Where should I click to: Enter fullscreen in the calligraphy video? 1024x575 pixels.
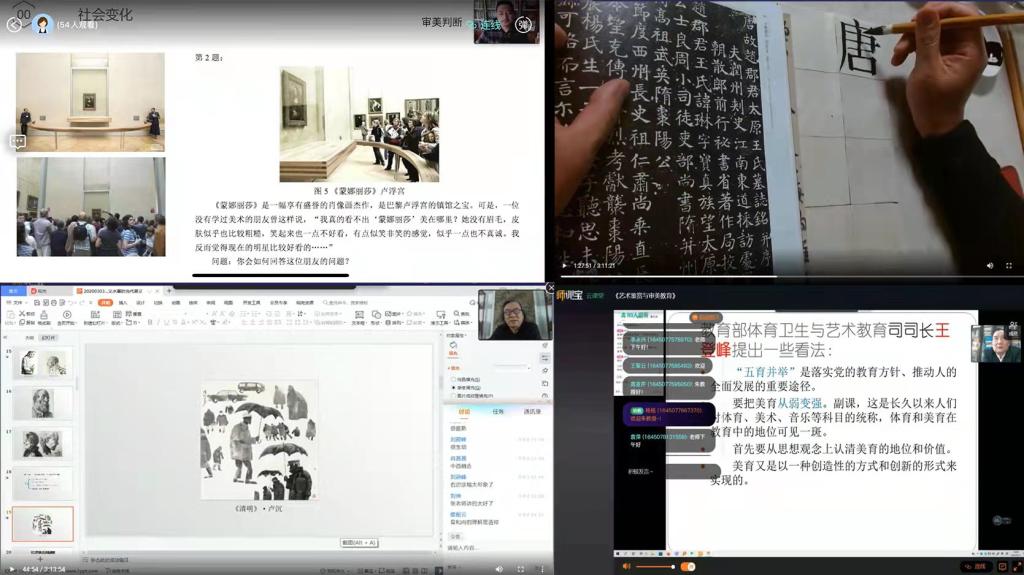(1009, 265)
